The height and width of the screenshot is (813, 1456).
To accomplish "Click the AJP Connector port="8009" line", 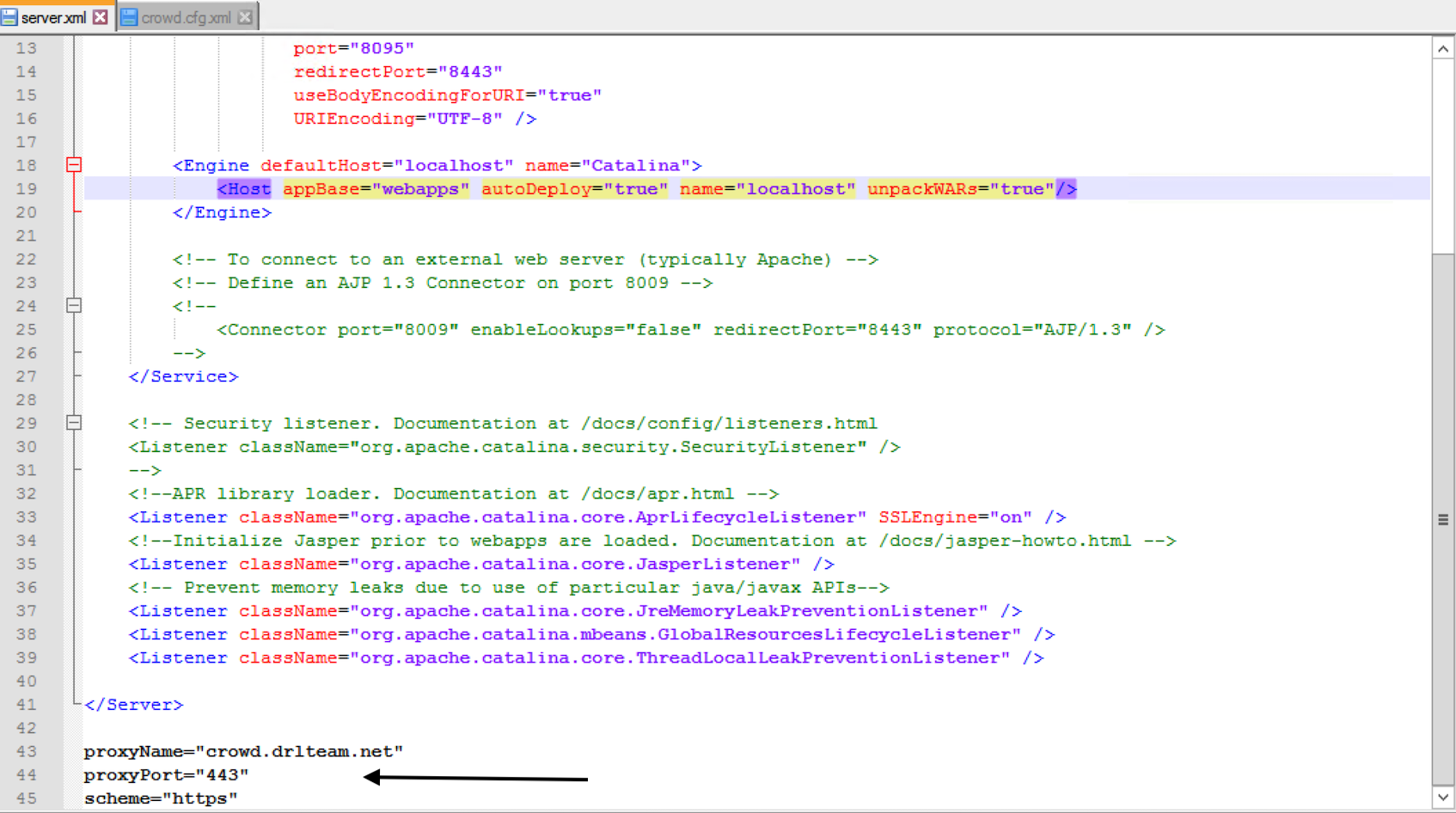I will (x=691, y=330).
